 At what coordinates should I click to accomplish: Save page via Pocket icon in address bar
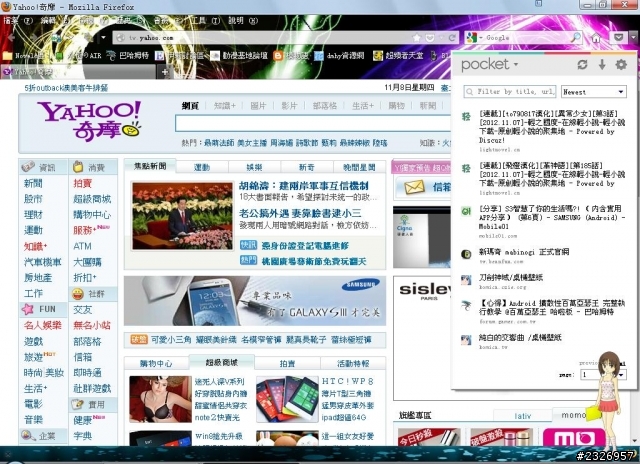[430, 38]
